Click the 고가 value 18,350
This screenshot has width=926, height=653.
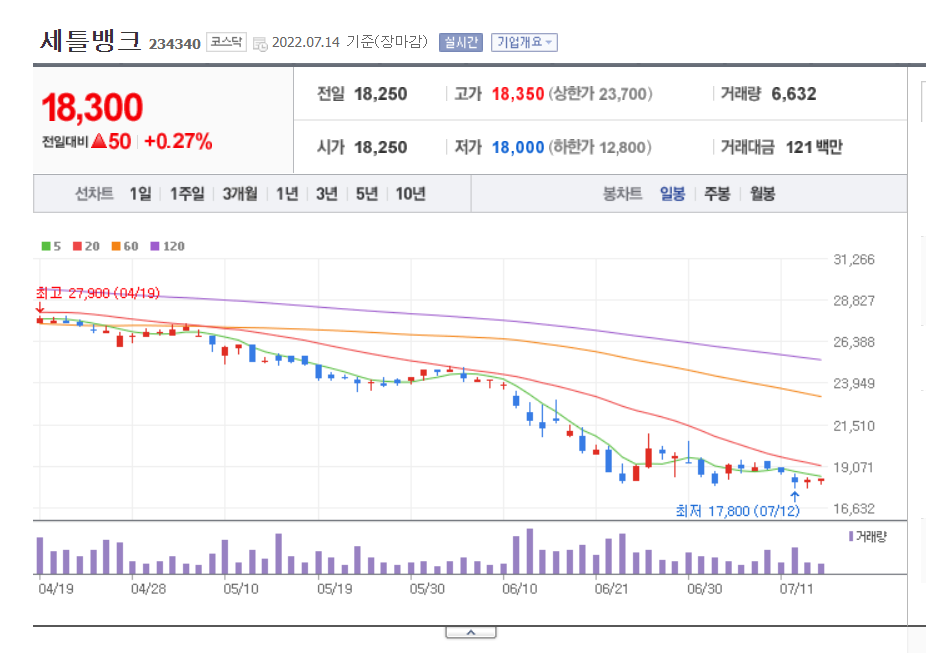click(x=518, y=94)
